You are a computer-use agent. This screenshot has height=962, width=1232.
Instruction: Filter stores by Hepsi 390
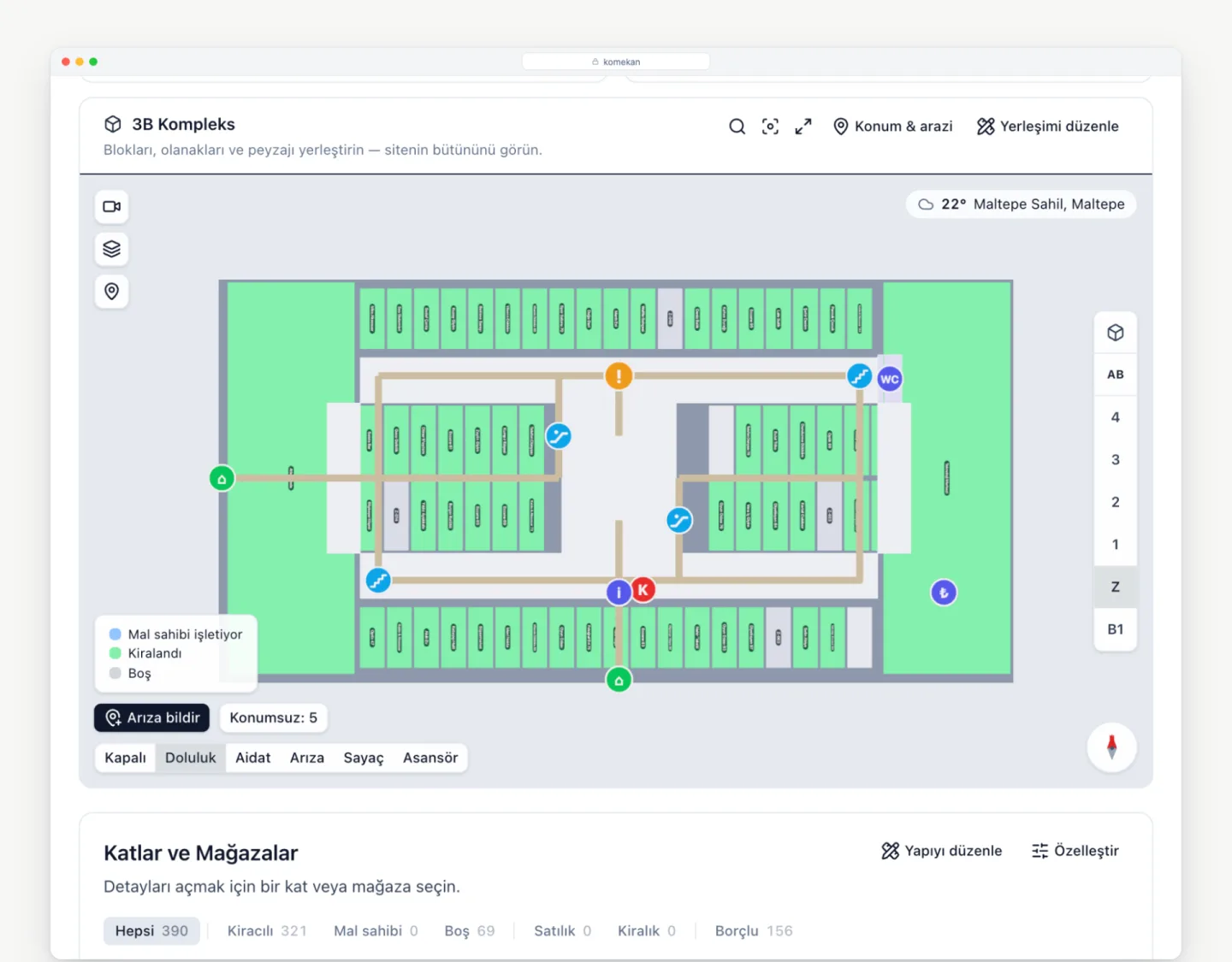tap(151, 931)
